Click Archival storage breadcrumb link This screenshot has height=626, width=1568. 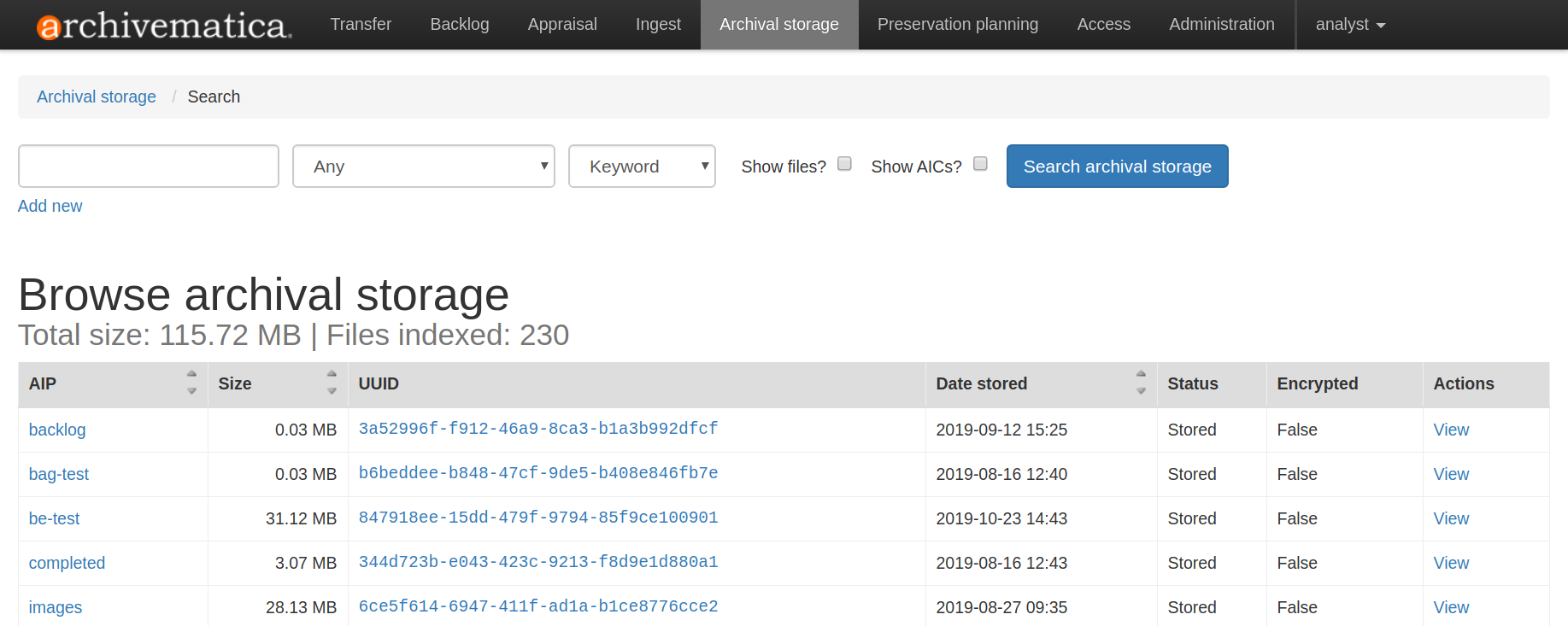(97, 97)
